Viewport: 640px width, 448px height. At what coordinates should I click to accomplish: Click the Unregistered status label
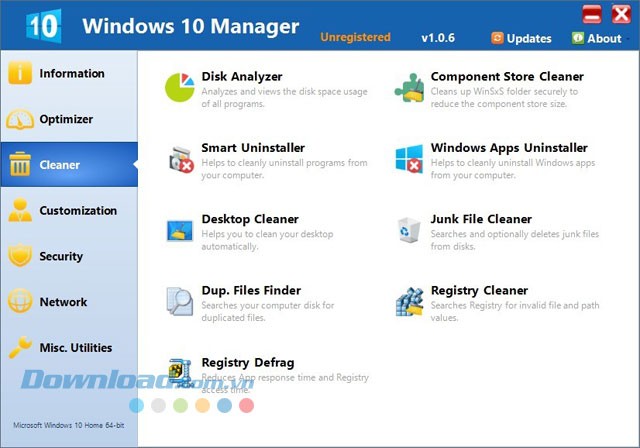pos(355,38)
